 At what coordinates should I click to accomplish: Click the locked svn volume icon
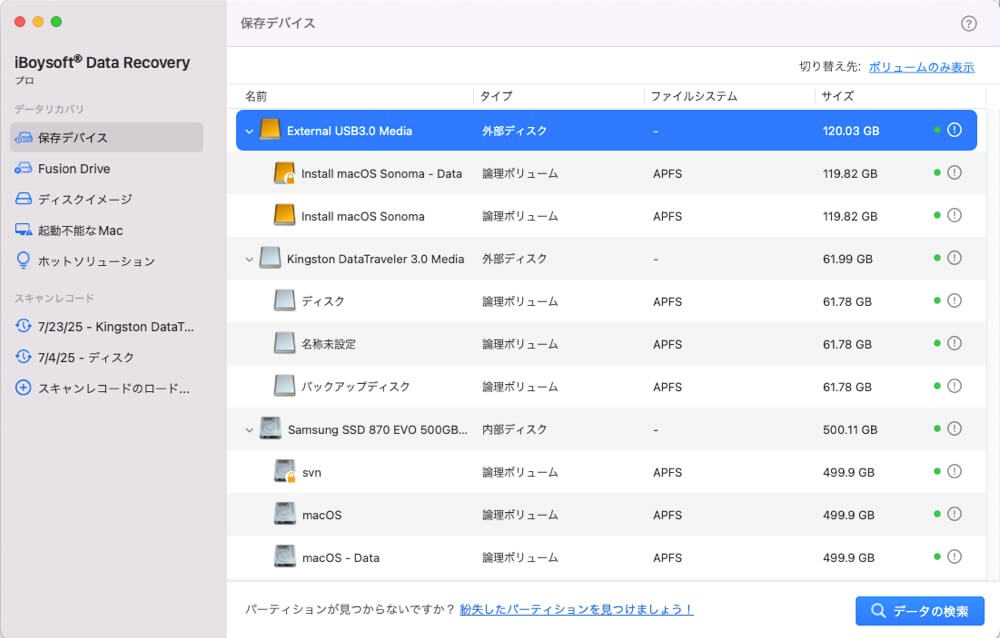click(284, 471)
